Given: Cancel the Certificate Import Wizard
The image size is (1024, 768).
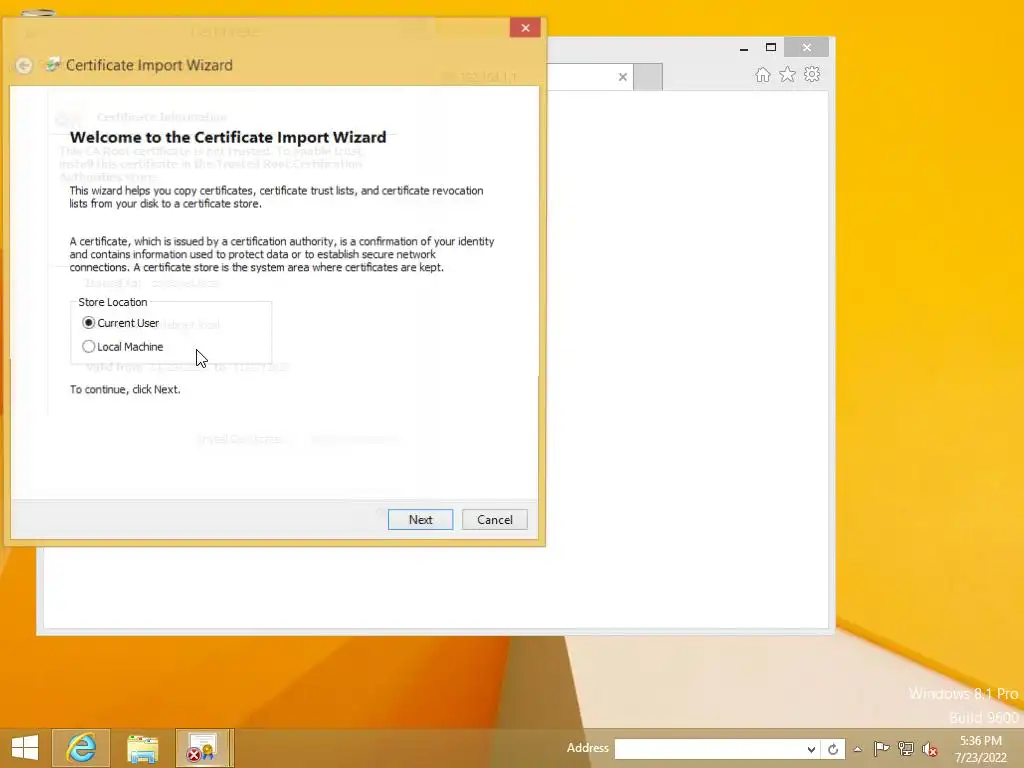Looking at the screenshot, I should pyautogui.click(x=494, y=520).
